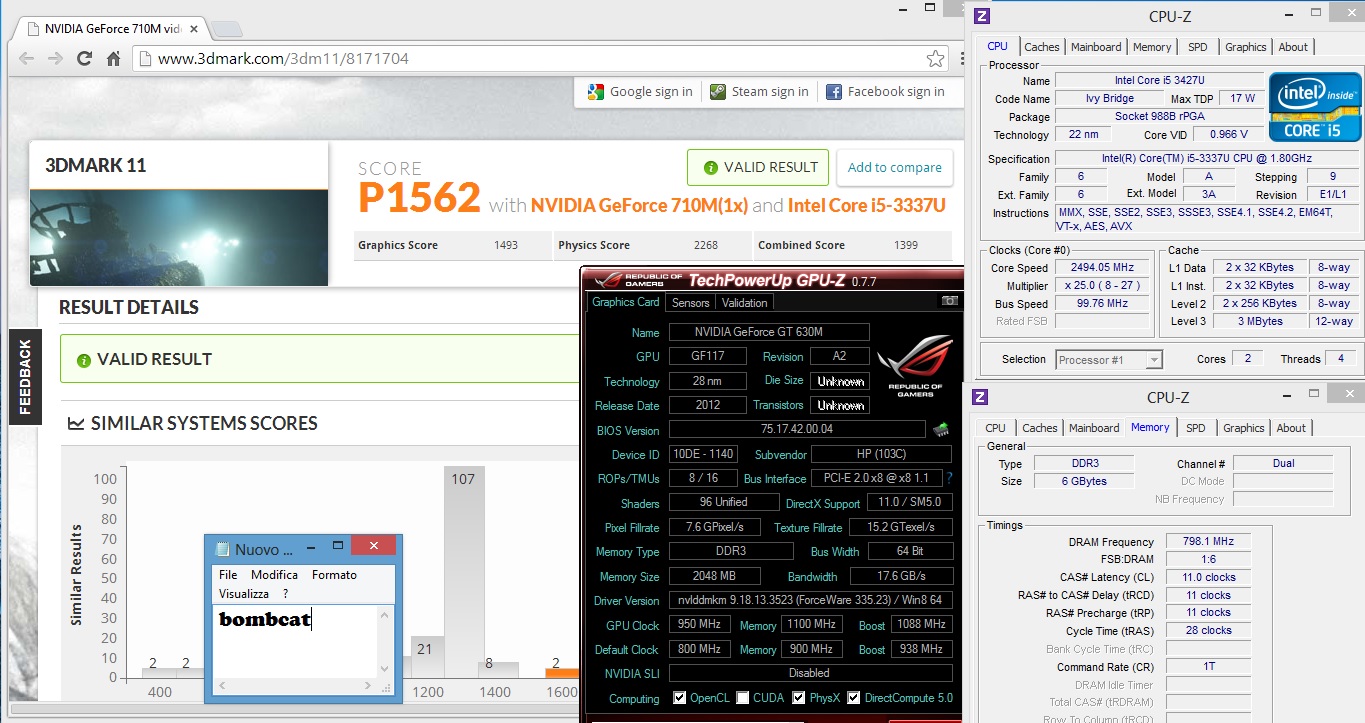Go to Chrome home page icon
Screen dimensions: 1365x723
114,59
